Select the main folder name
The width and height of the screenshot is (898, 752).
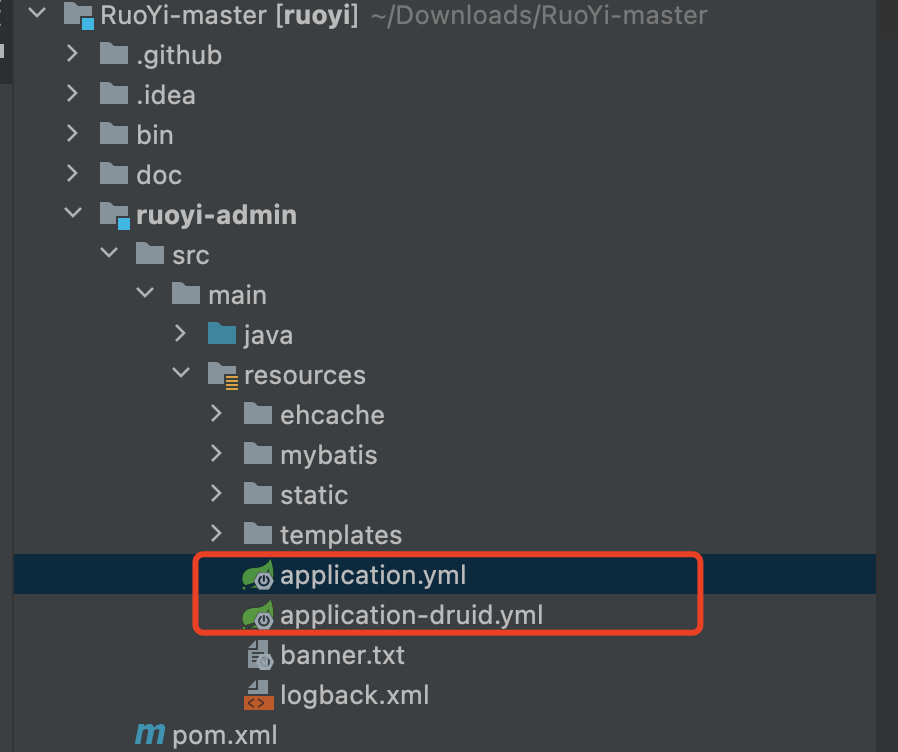(x=238, y=296)
